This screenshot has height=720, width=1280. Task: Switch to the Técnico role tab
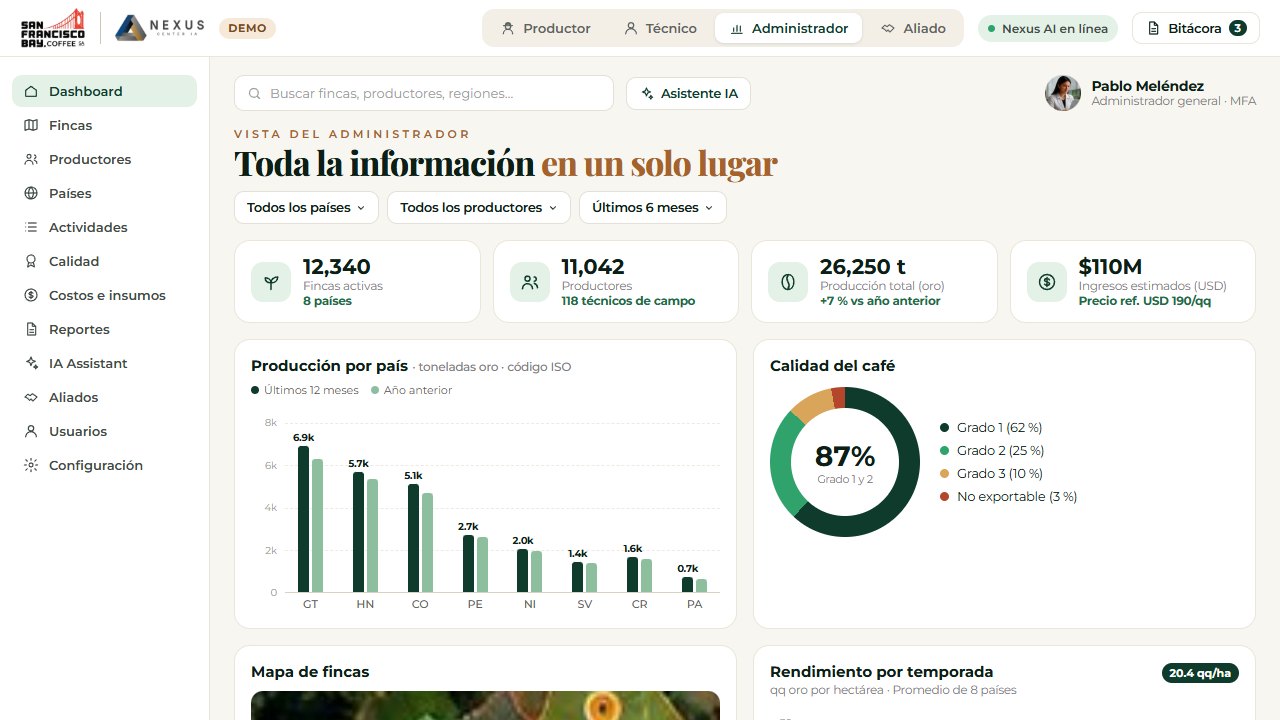(660, 28)
